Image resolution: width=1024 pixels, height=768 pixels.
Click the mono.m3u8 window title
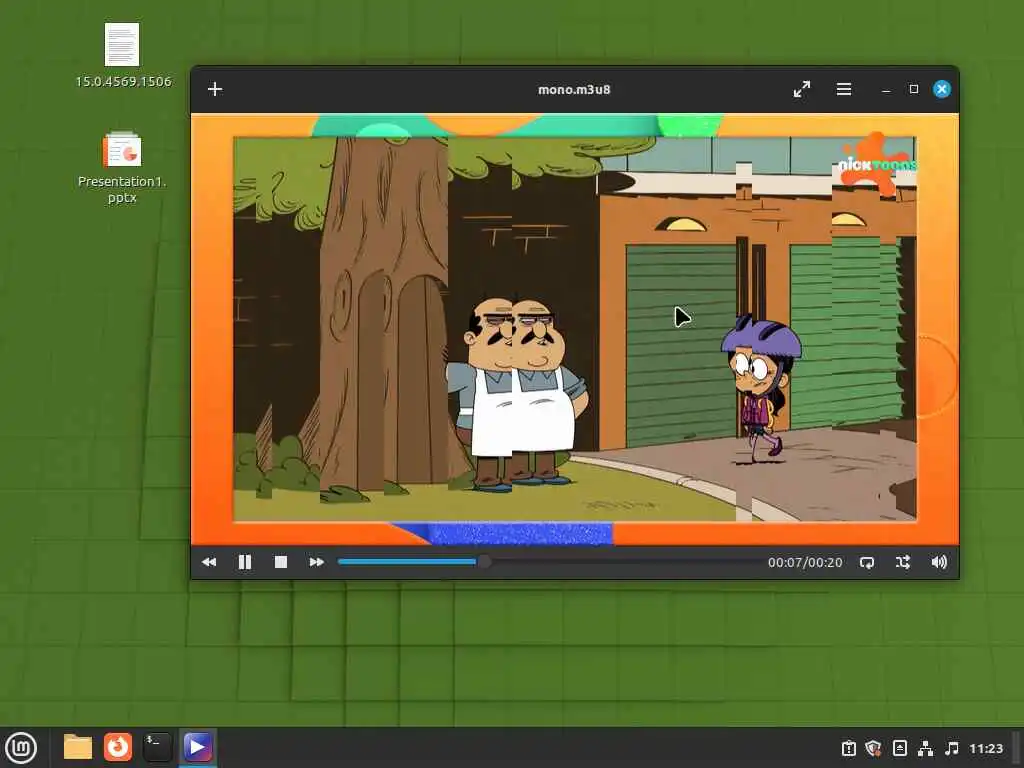(x=574, y=89)
